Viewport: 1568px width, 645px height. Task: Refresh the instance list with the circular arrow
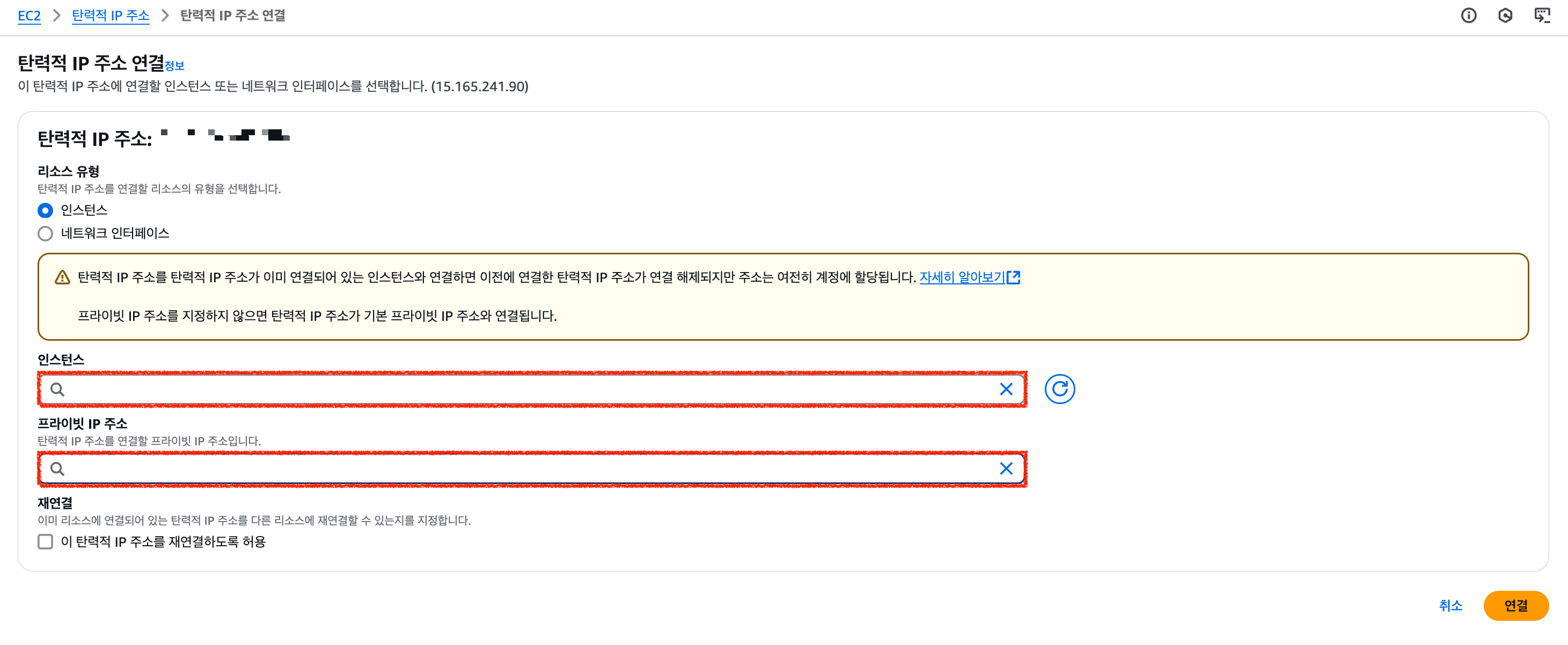[1059, 389]
